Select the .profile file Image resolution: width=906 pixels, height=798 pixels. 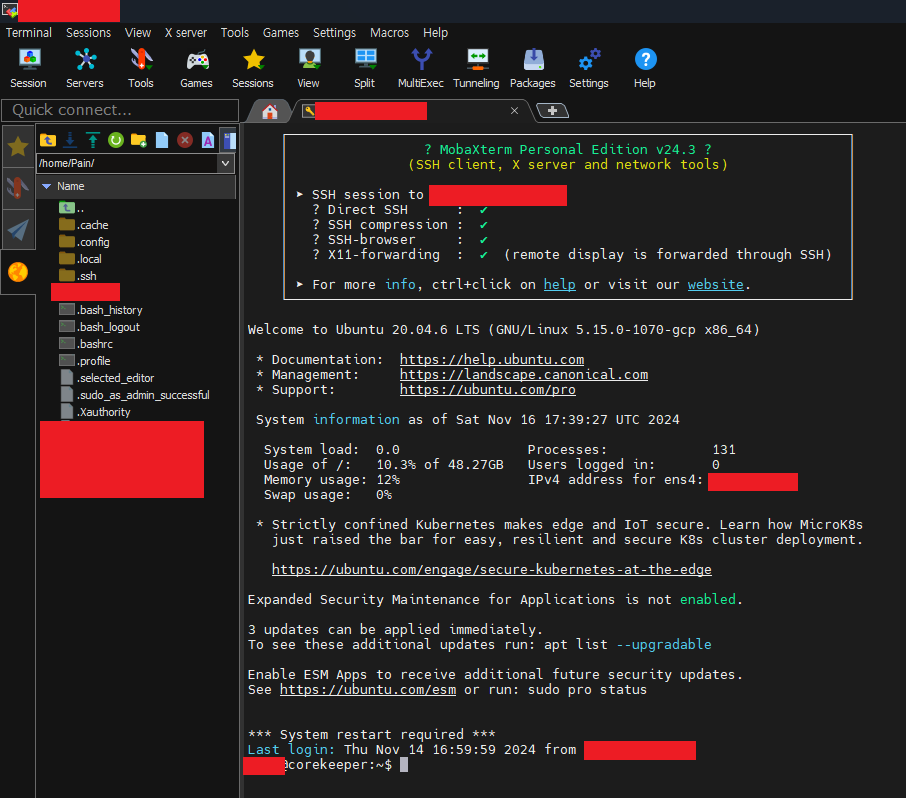tap(85, 361)
